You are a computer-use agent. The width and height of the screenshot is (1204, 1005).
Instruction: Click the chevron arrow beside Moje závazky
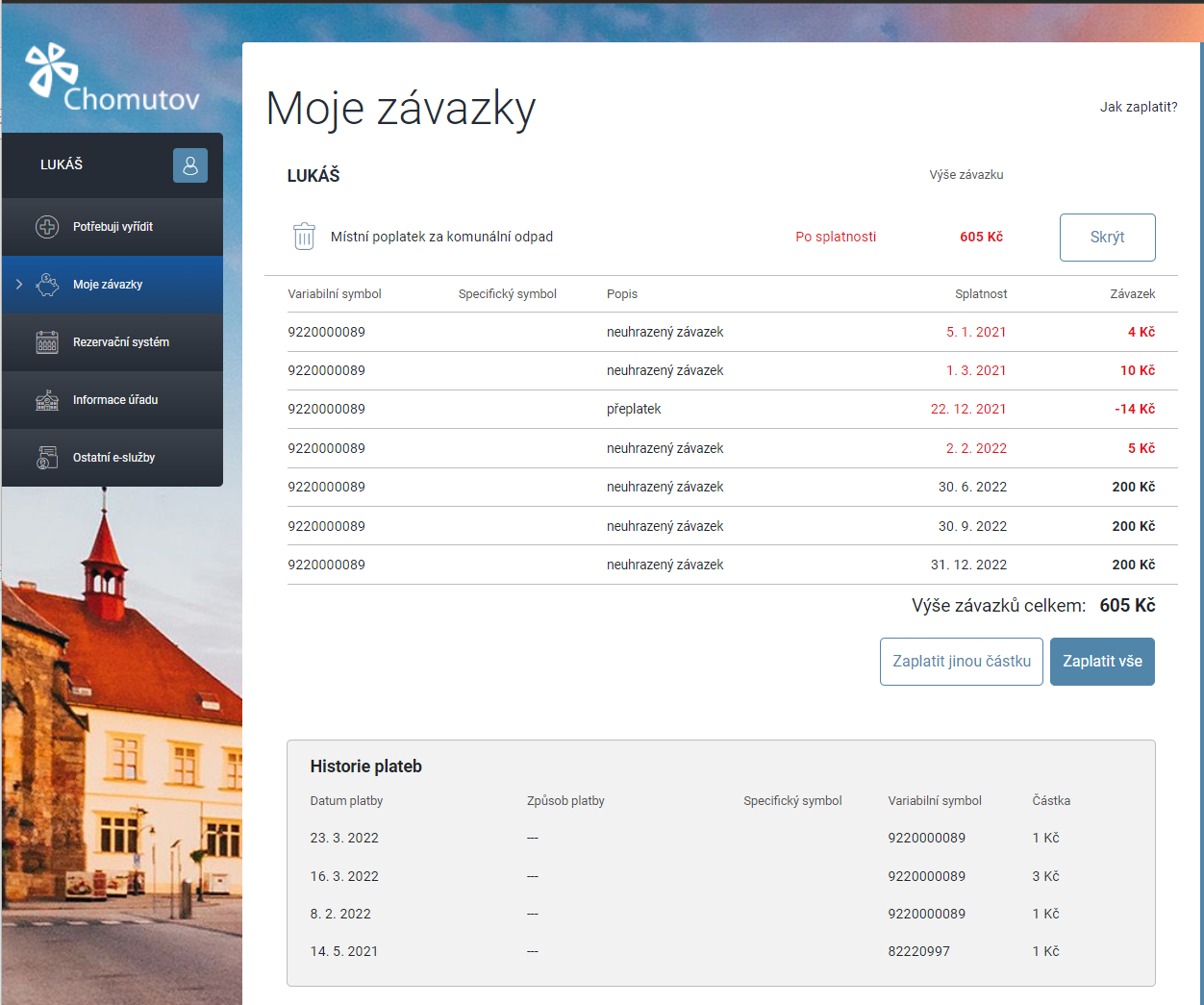click(x=19, y=285)
